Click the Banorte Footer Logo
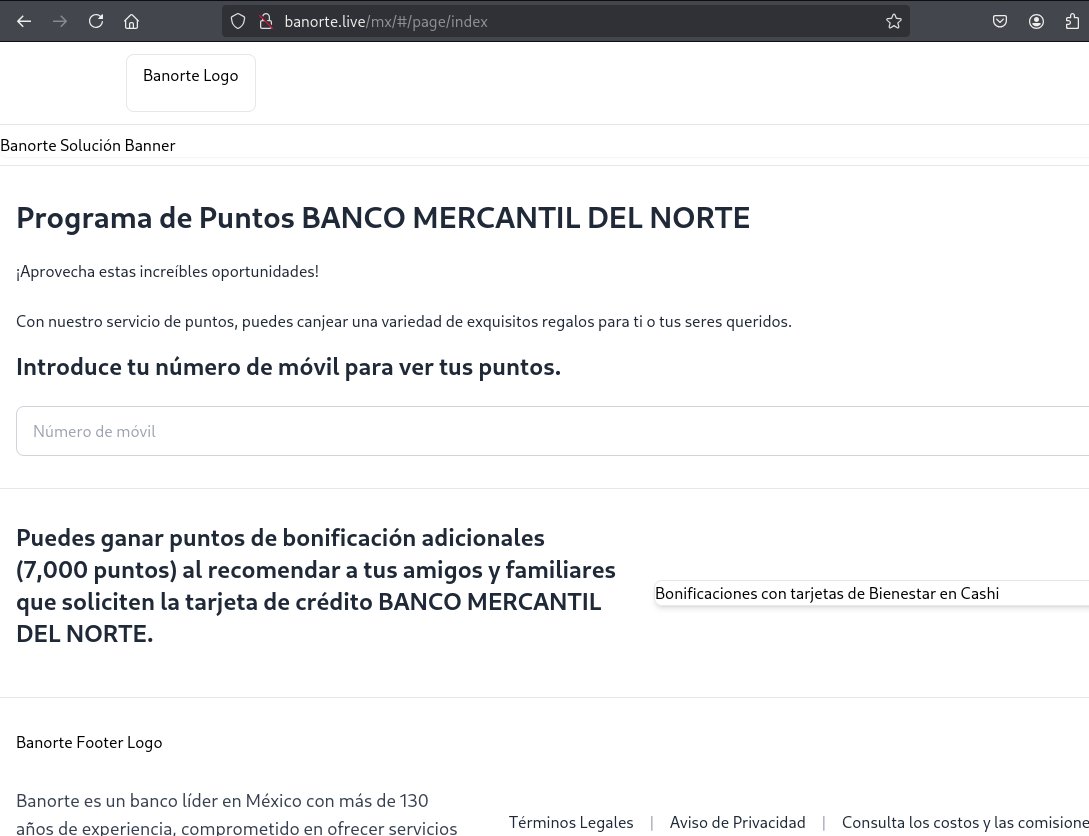The width and height of the screenshot is (1089, 836). (x=89, y=742)
